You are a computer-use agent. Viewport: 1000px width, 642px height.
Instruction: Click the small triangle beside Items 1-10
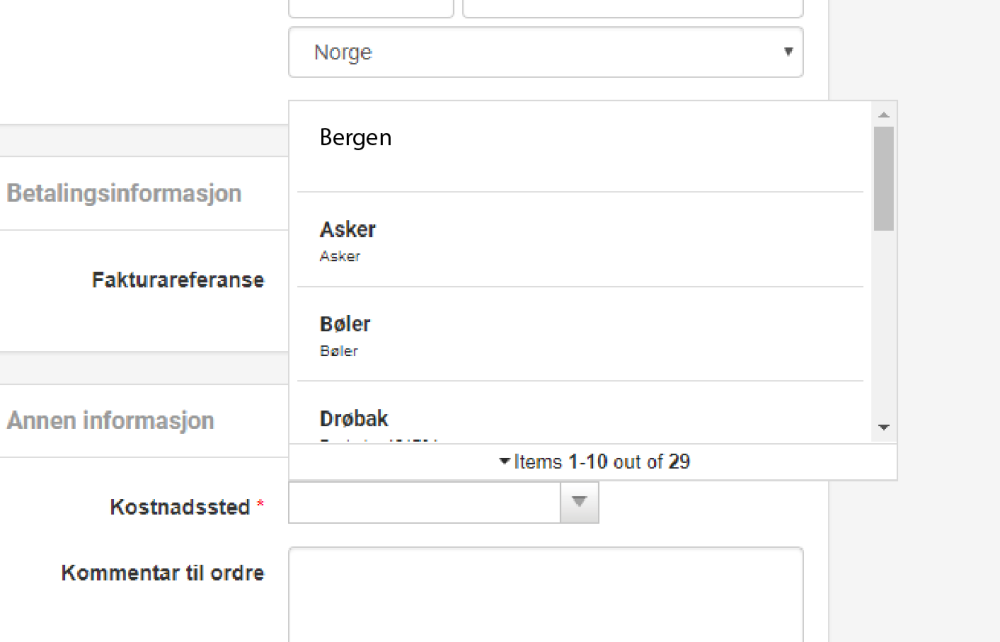[504, 462]
